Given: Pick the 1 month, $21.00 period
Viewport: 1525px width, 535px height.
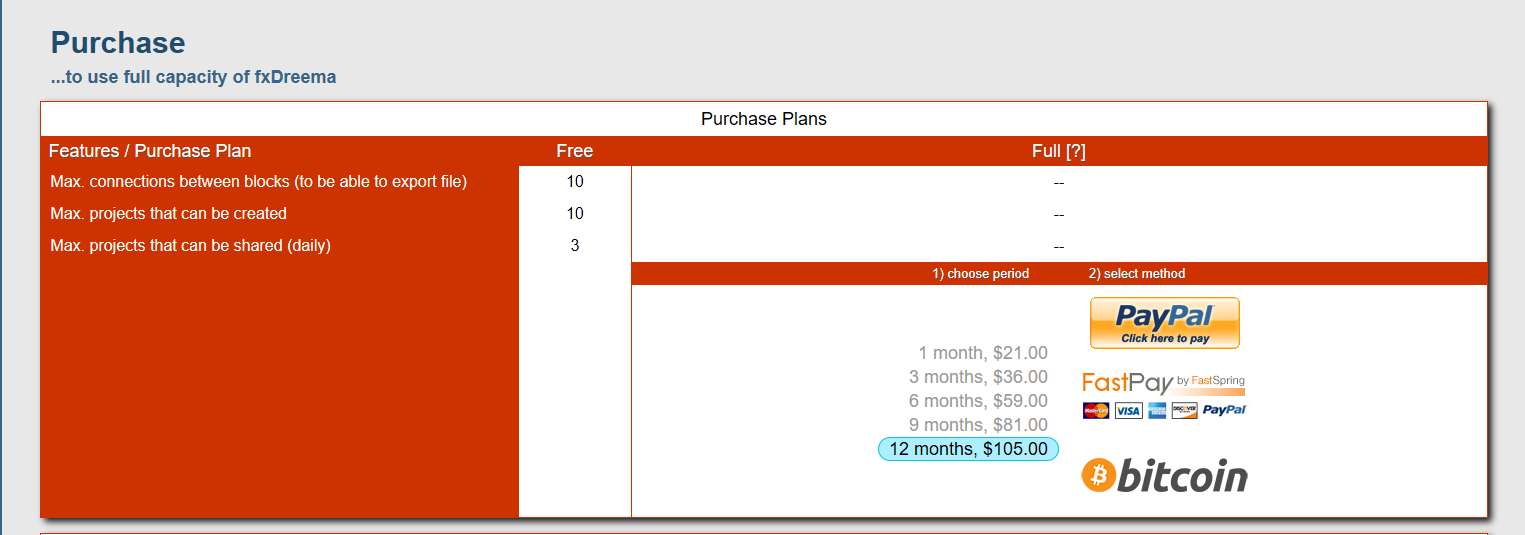Looking at the screenshot, I should (x=983, y=353).
